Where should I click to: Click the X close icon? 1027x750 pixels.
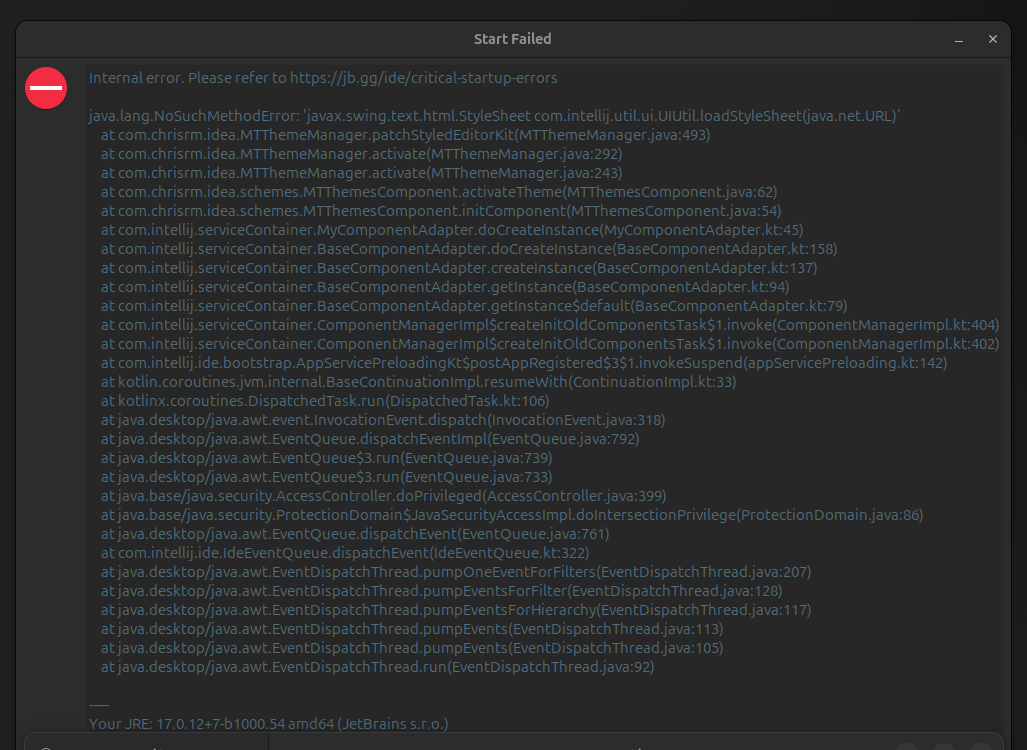992,39
